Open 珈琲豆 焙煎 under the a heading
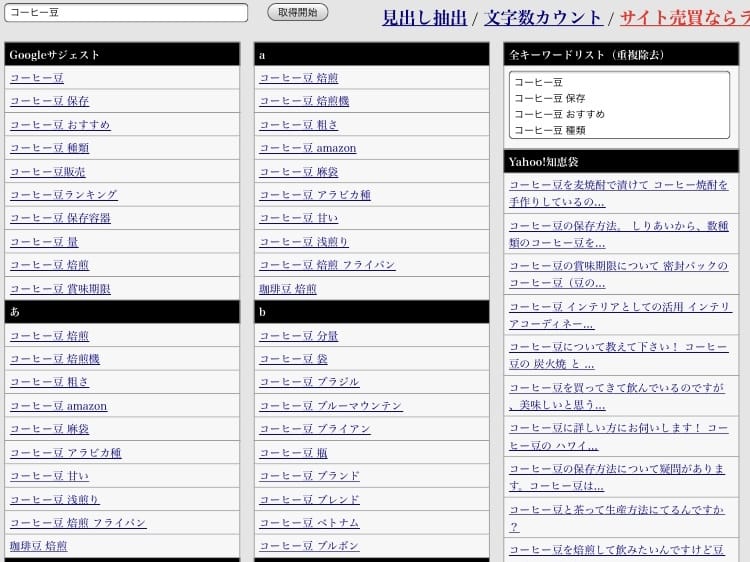The height and width of the screenshot is (562, 750). tap(288, 289)
